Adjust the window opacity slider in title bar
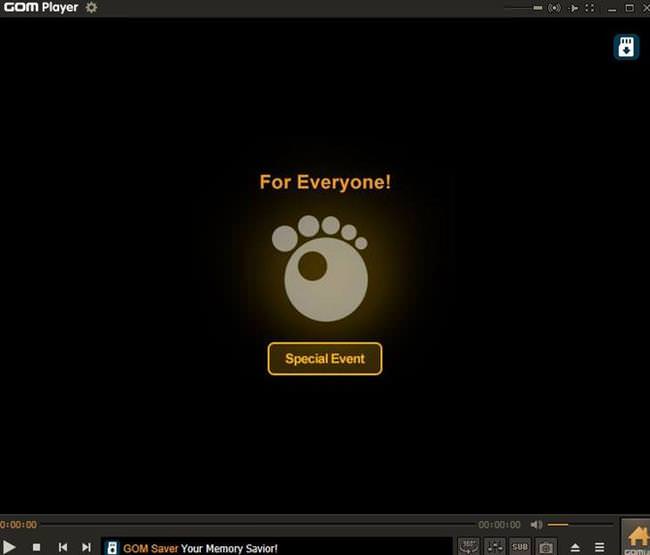The height and width of the screenshot is (555, 650). coord(523,8)
